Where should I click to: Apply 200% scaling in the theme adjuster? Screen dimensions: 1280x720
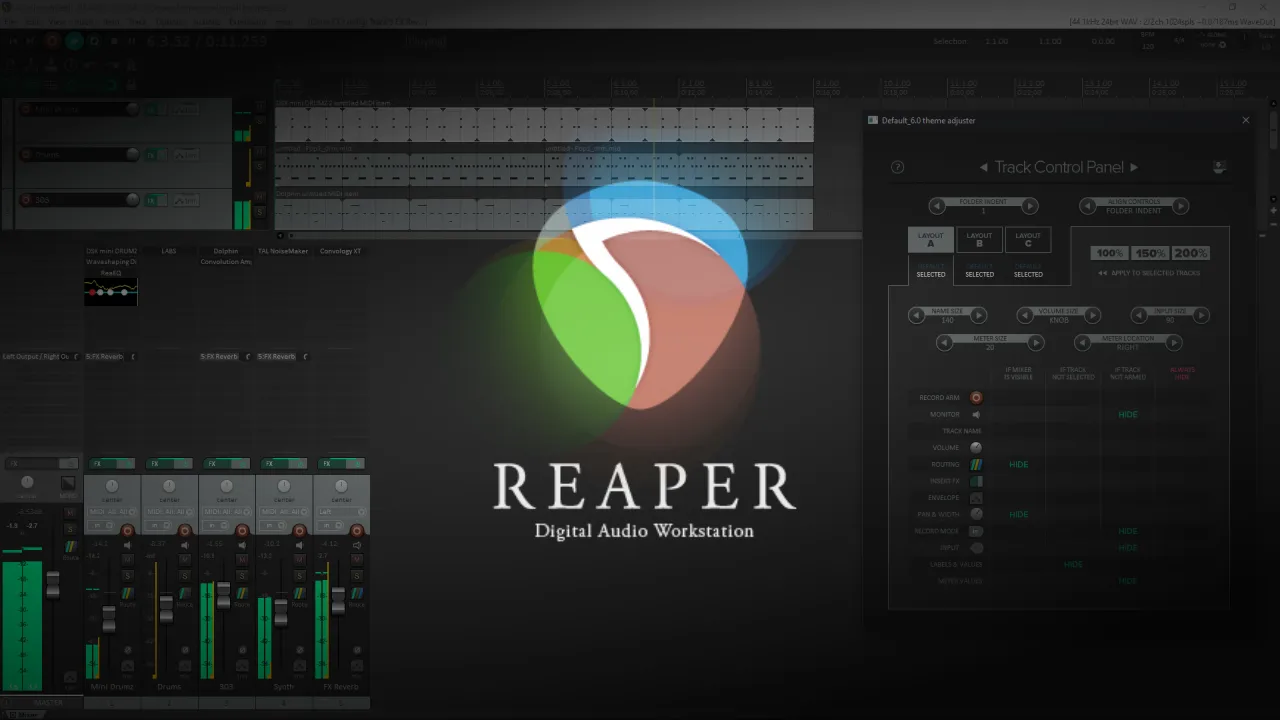point(1191,253)
